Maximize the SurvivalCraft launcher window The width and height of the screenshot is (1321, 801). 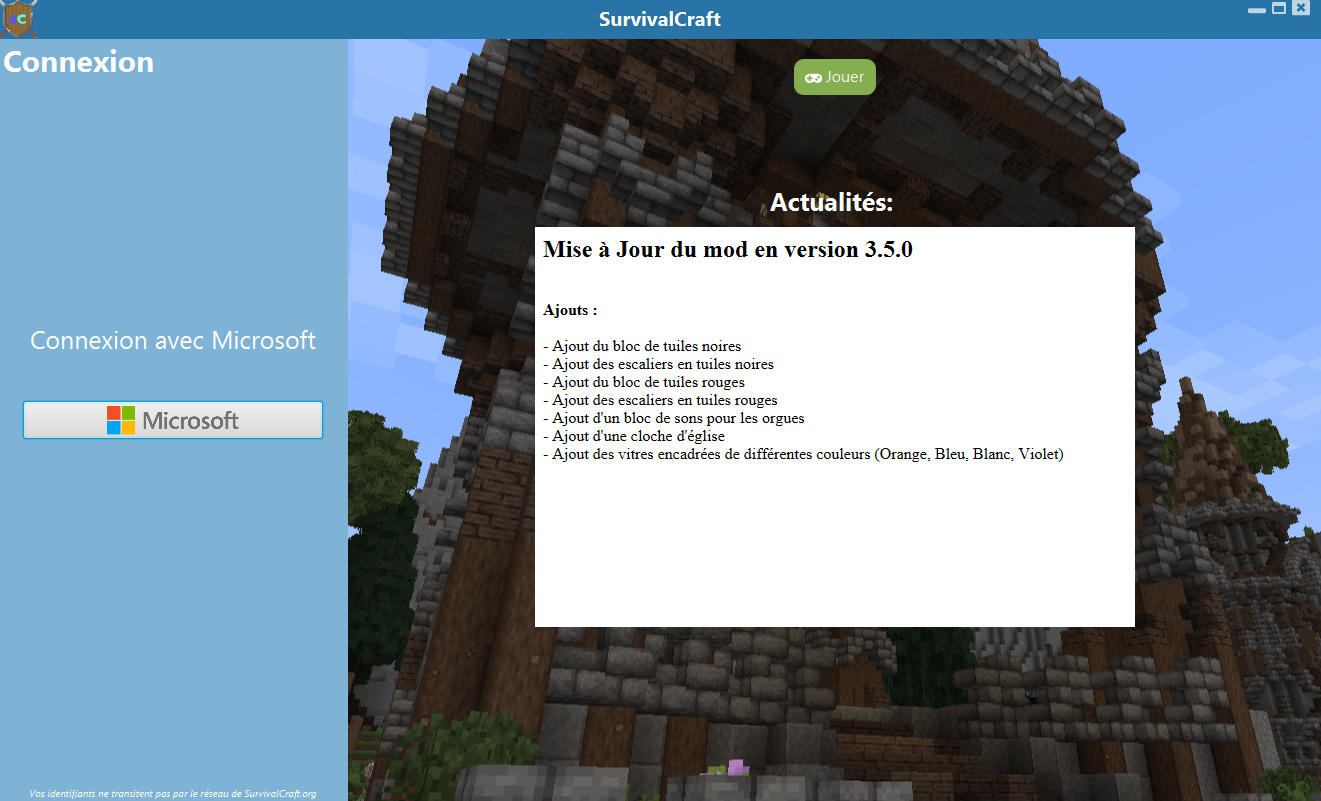pos(1279,8)
